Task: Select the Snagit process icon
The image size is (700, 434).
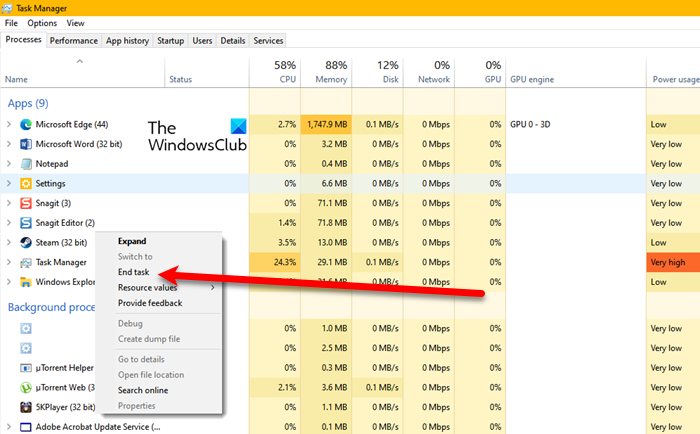Action: [26, 203]
